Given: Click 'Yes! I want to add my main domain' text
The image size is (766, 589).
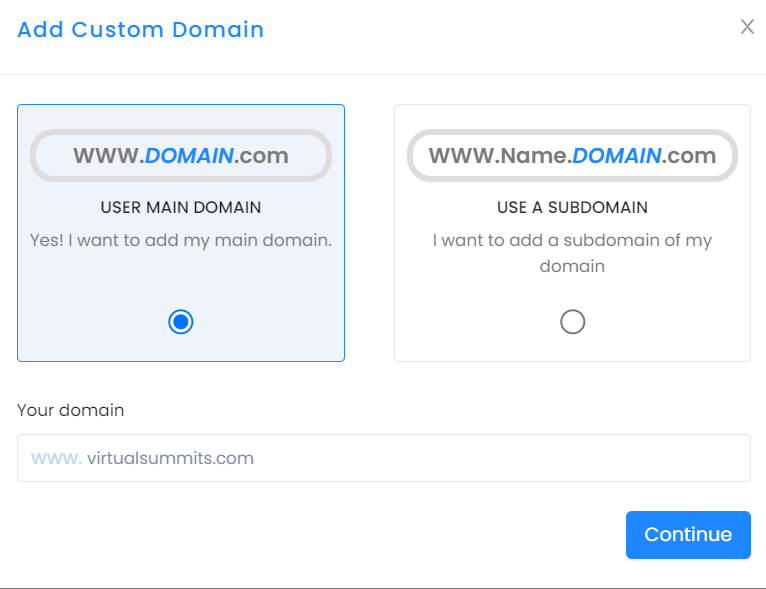Looking at the screenshot, I should (x=181, y=240).
